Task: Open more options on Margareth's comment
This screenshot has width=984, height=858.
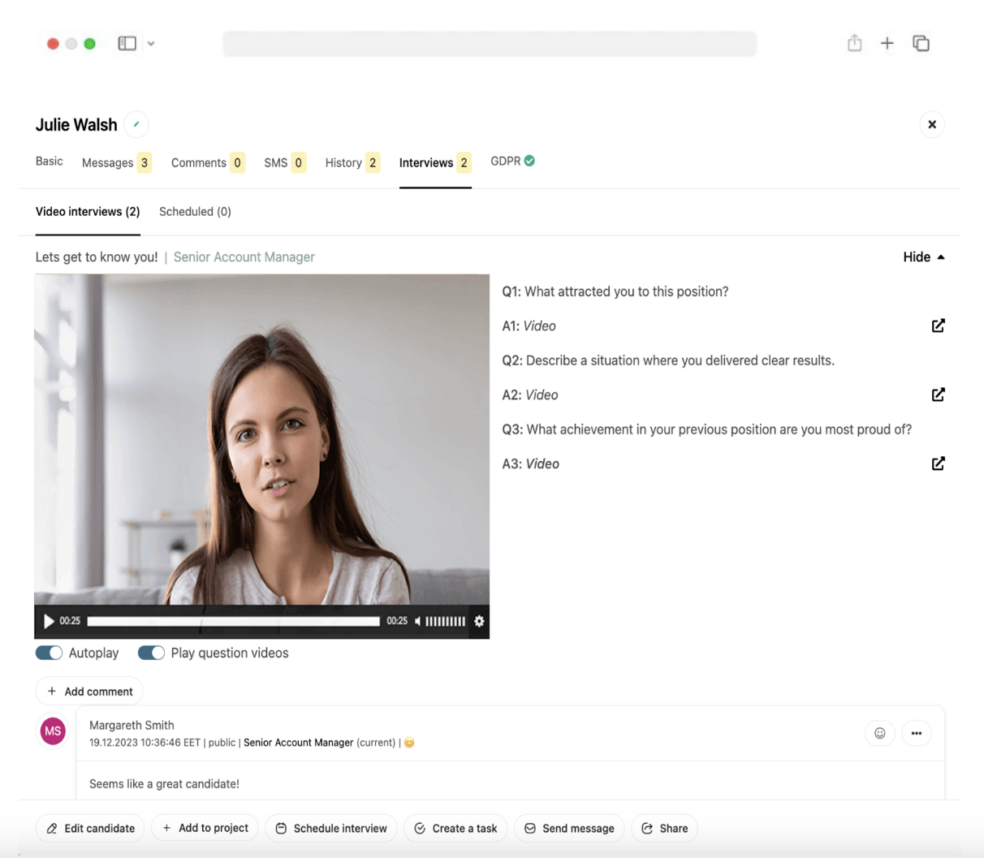Action: (x=916, y=733)
